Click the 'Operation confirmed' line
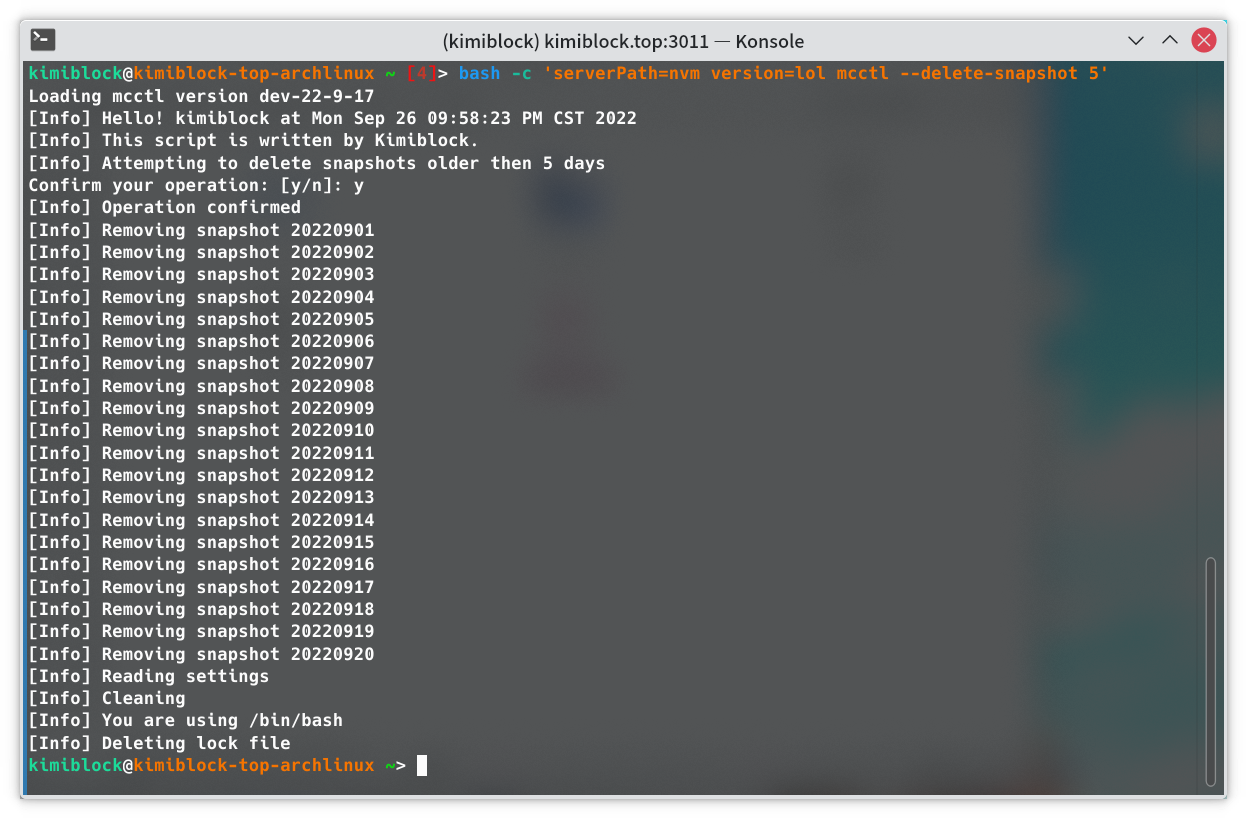 coord(164,207)
